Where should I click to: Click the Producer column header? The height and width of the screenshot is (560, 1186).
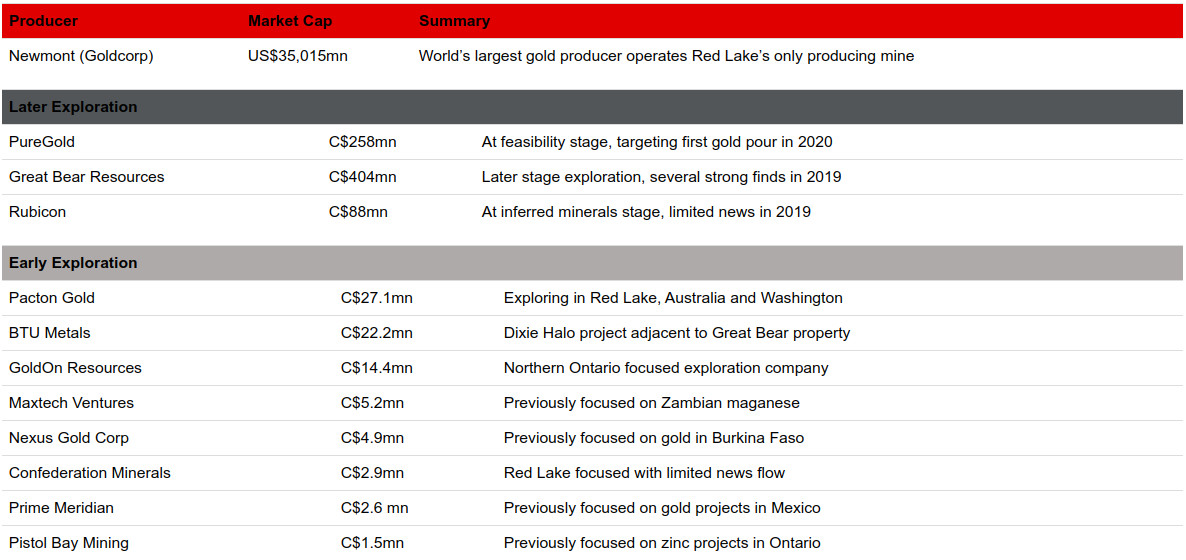(x=43, y=21)
